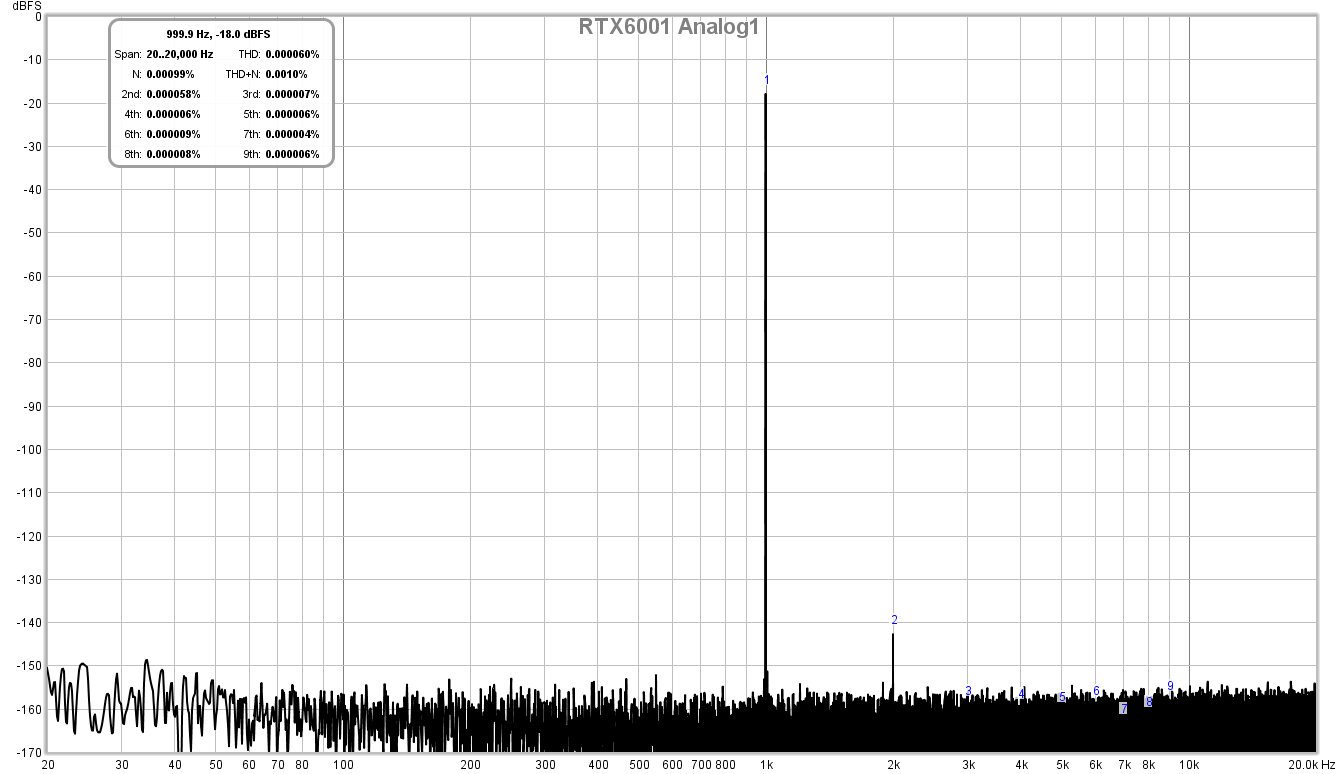Click the 4th harmonic marker near 4k
The width and height of the screenshot is (1339, 774).
click(1021, 693)
